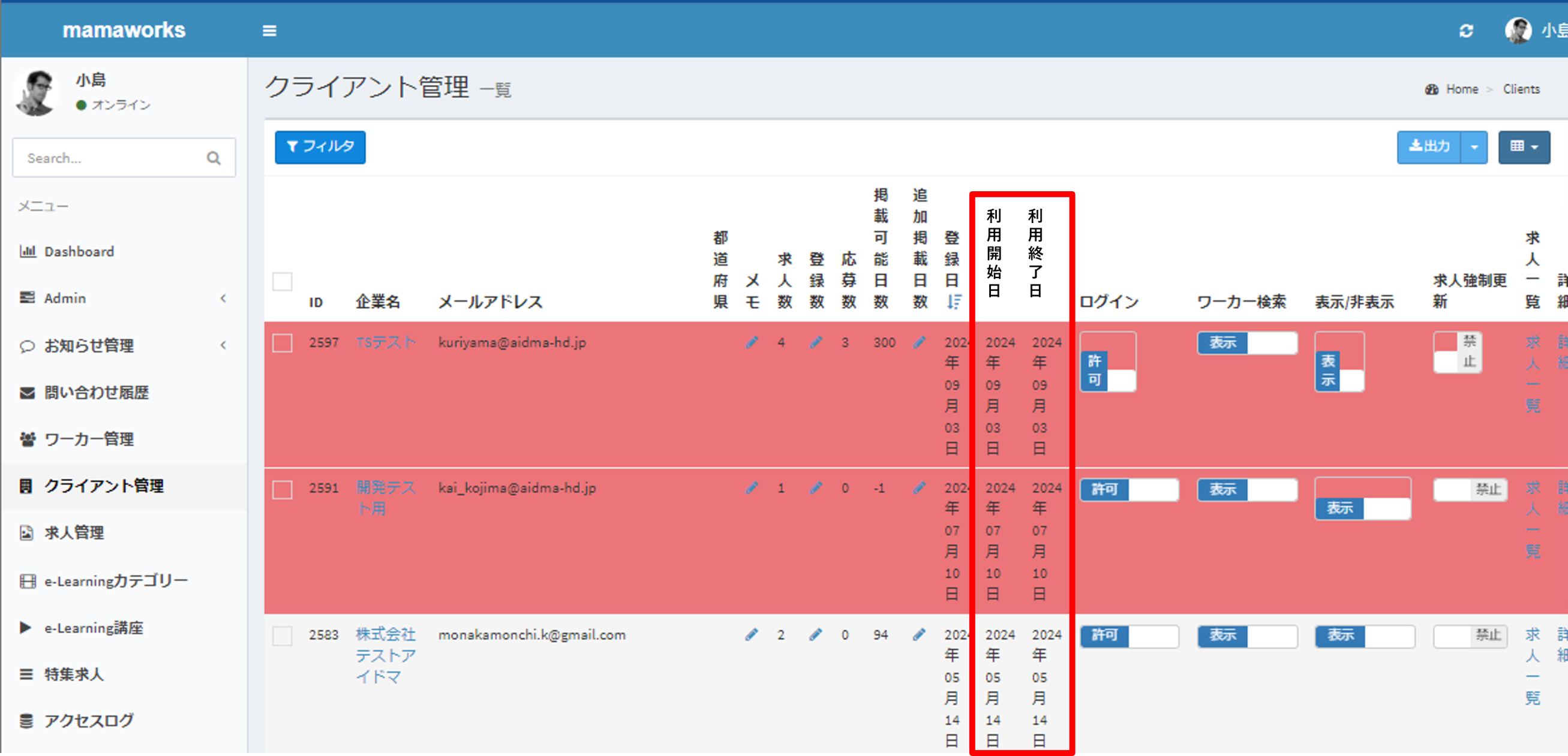Check the row checkbox for ID 2597
Image resolution: width=1568 pixels, height=756 pixels.
click(283, 343)
